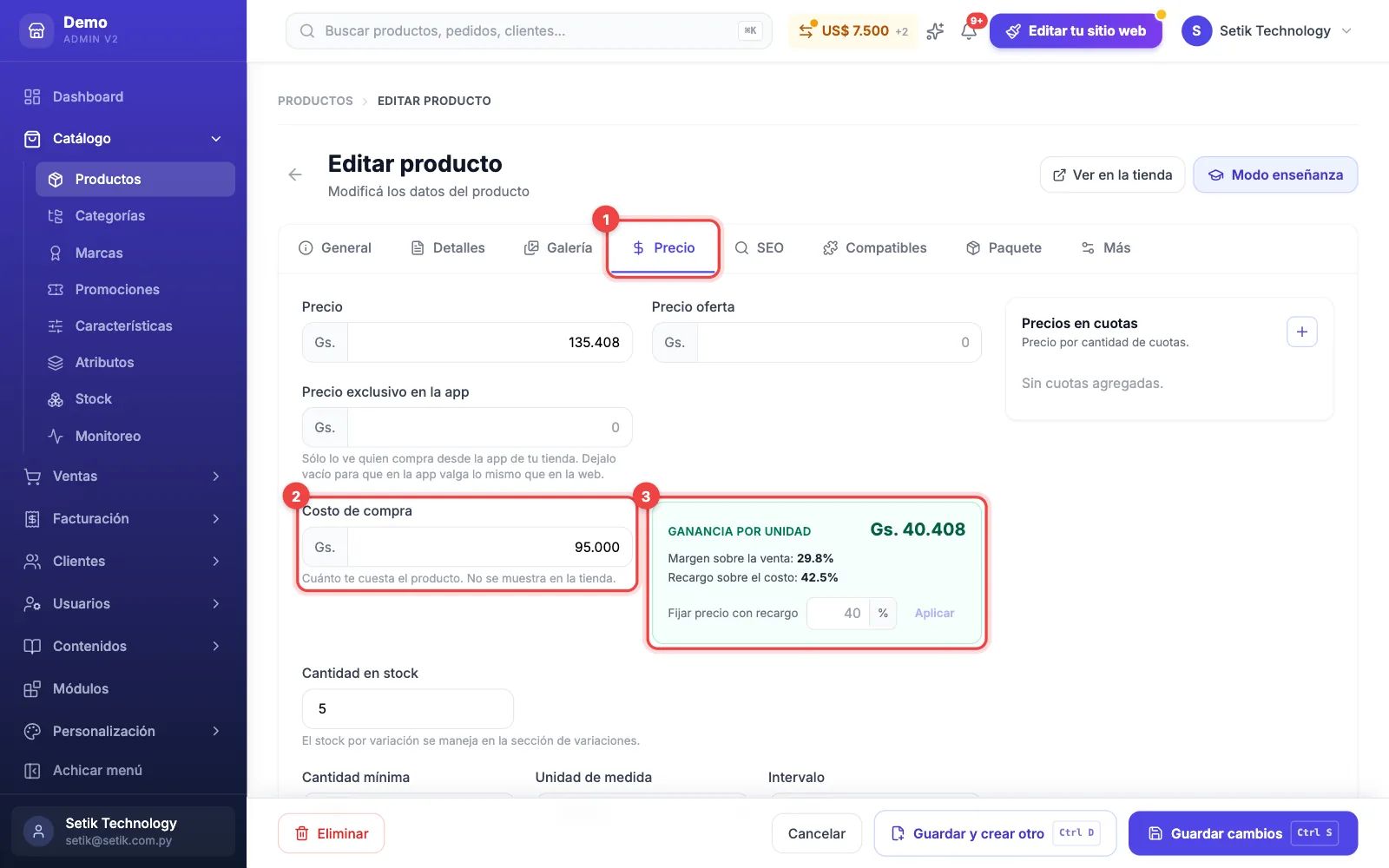Select Productos in the sidebar
The height and width of the screenshot is (868, 1389).
[x=135, y=179]
